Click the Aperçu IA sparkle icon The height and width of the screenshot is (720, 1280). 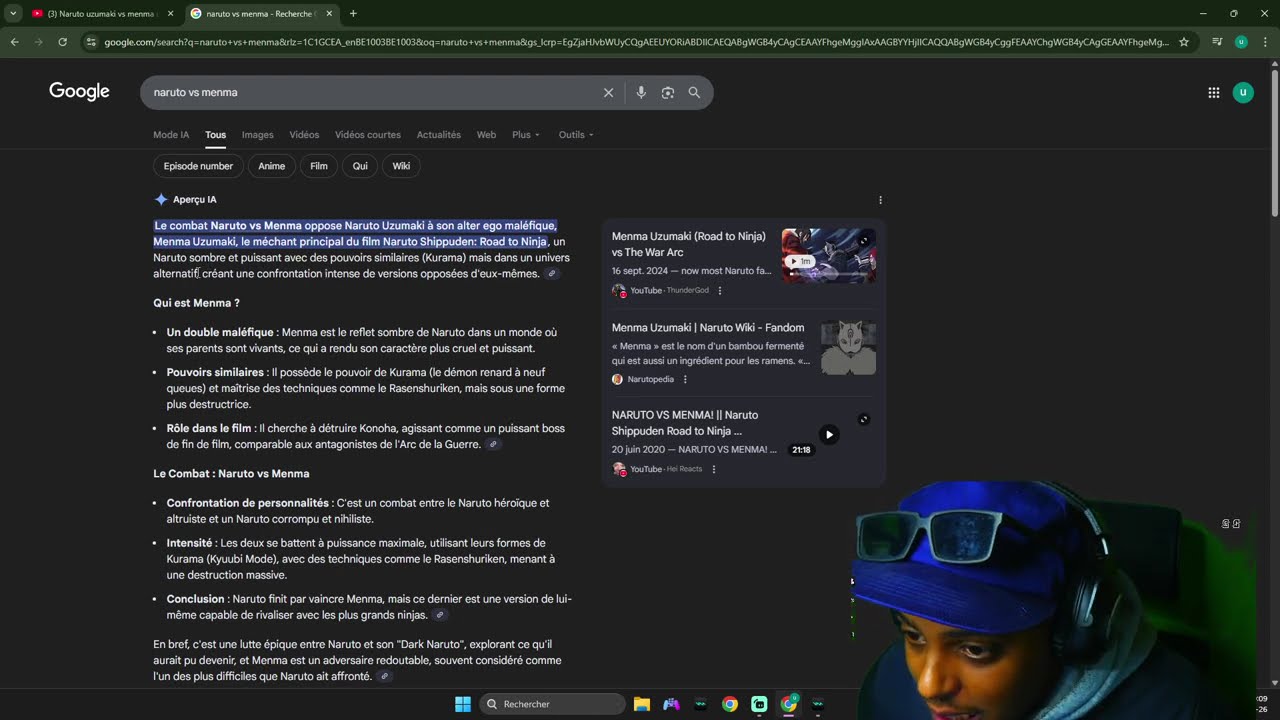161,200
